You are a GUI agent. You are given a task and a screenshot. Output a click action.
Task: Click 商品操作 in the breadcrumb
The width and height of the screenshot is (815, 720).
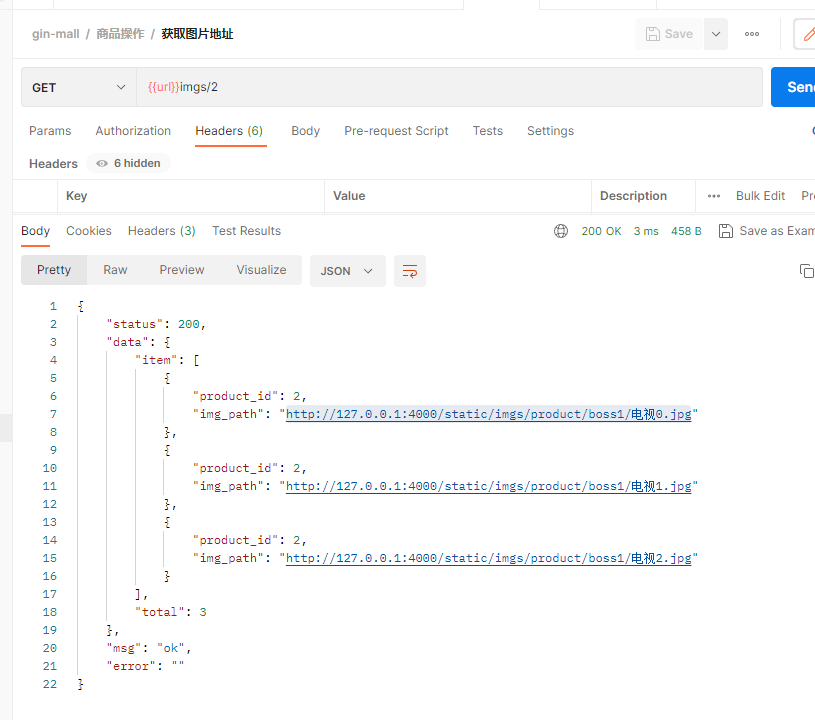point(121,34)
